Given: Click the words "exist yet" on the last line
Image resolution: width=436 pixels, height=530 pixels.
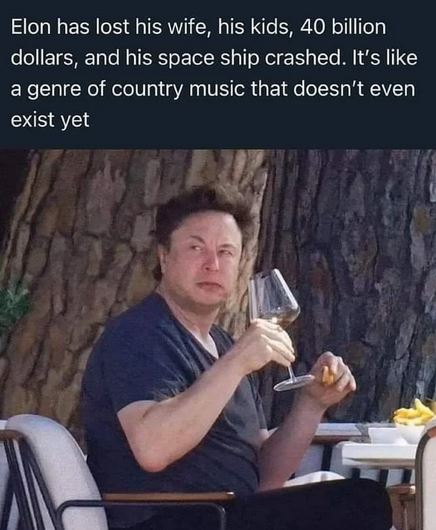Looking at the screenshot, I should [x=50, y=120].
